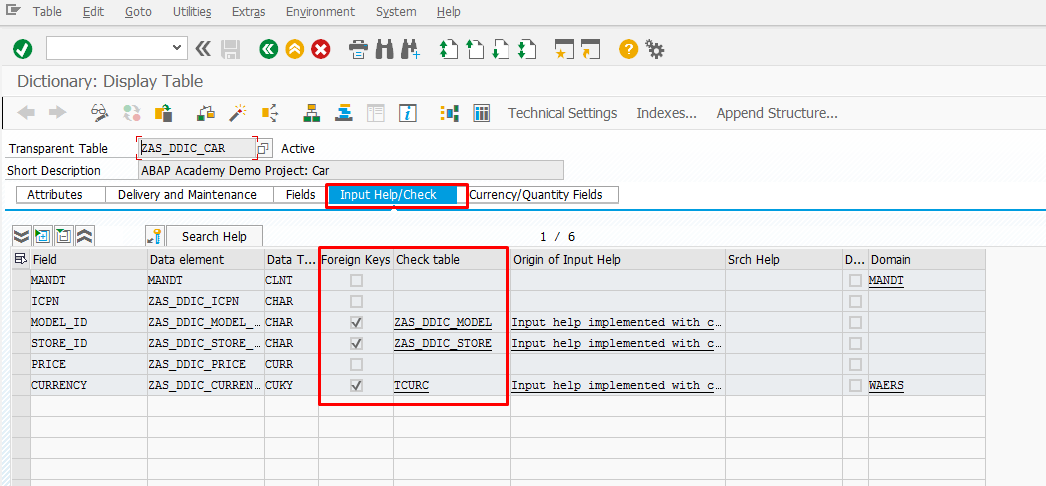This screenshot has width=1046, height=486.
Task: Toggle Foreign Keys checkbox for MANDT row
Action: [x=356, y=281]
